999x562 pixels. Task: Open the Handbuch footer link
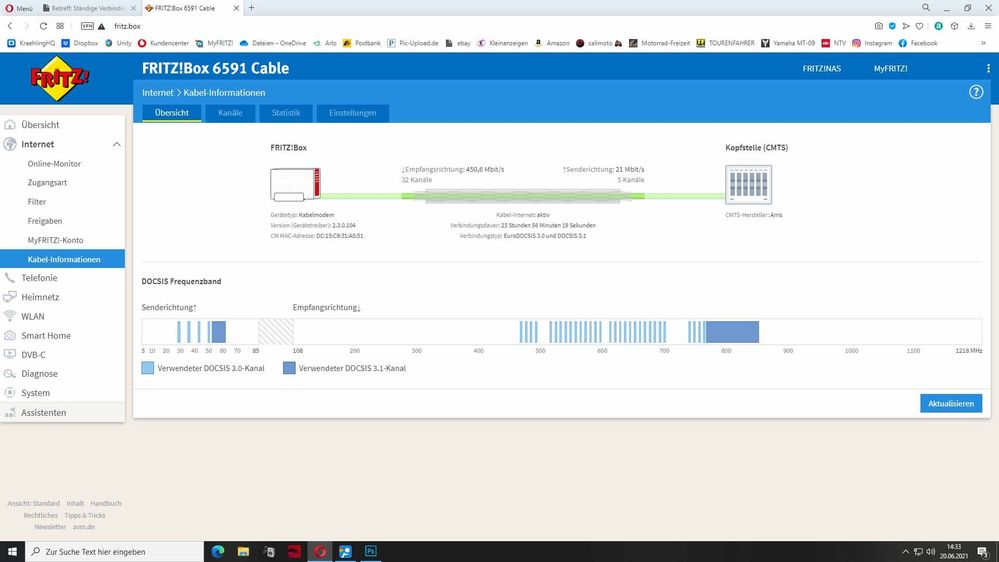tap(106, 503)
